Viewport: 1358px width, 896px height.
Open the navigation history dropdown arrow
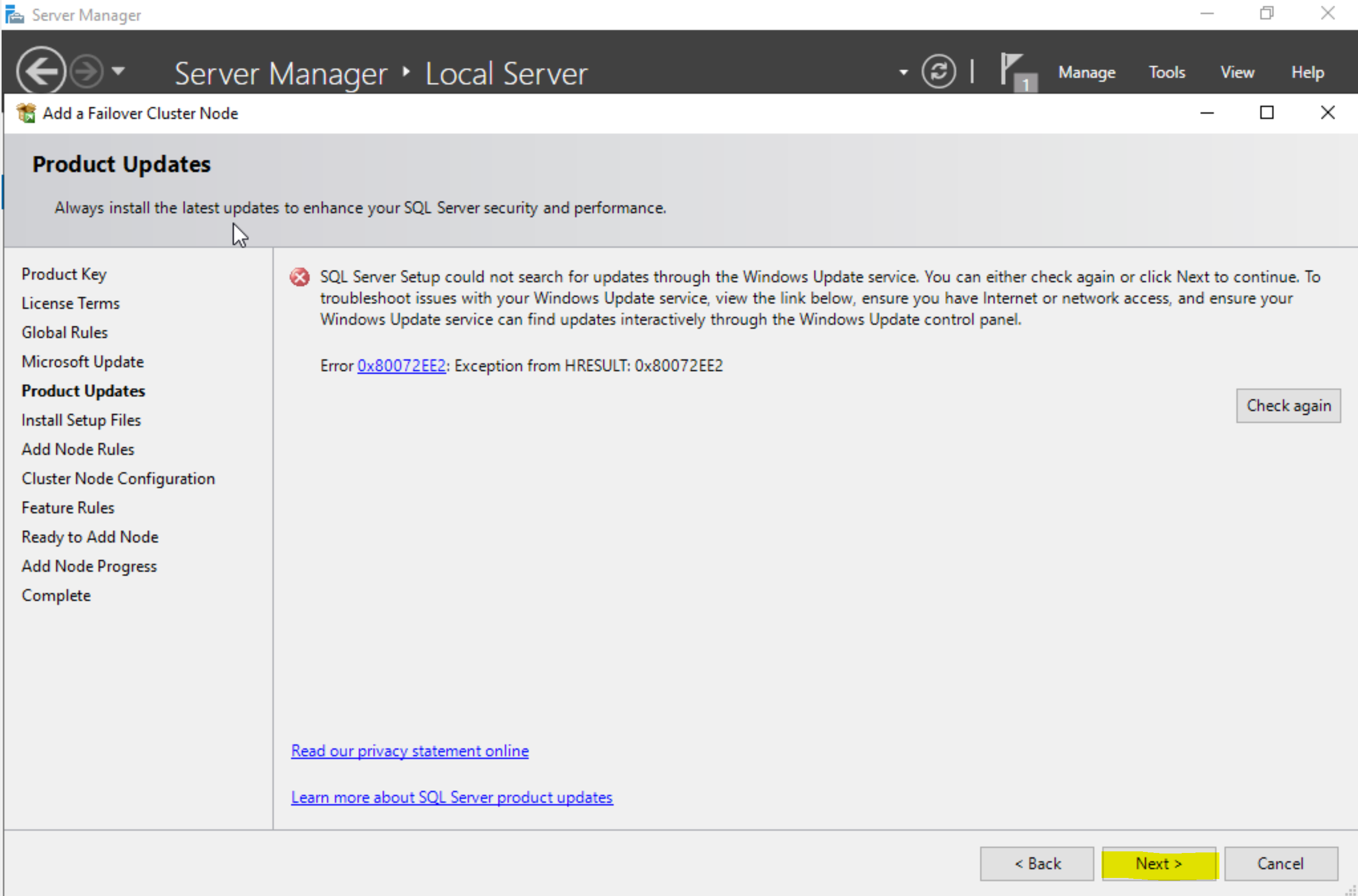pos(118,71)
